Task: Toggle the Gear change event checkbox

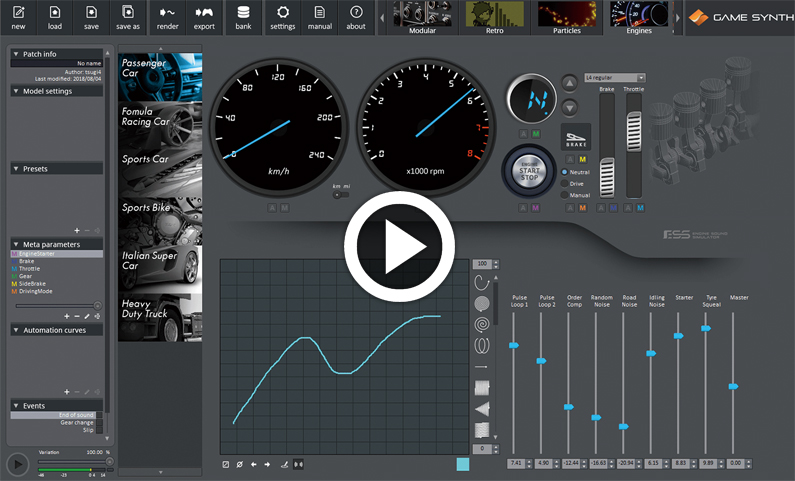Action: 100,423
